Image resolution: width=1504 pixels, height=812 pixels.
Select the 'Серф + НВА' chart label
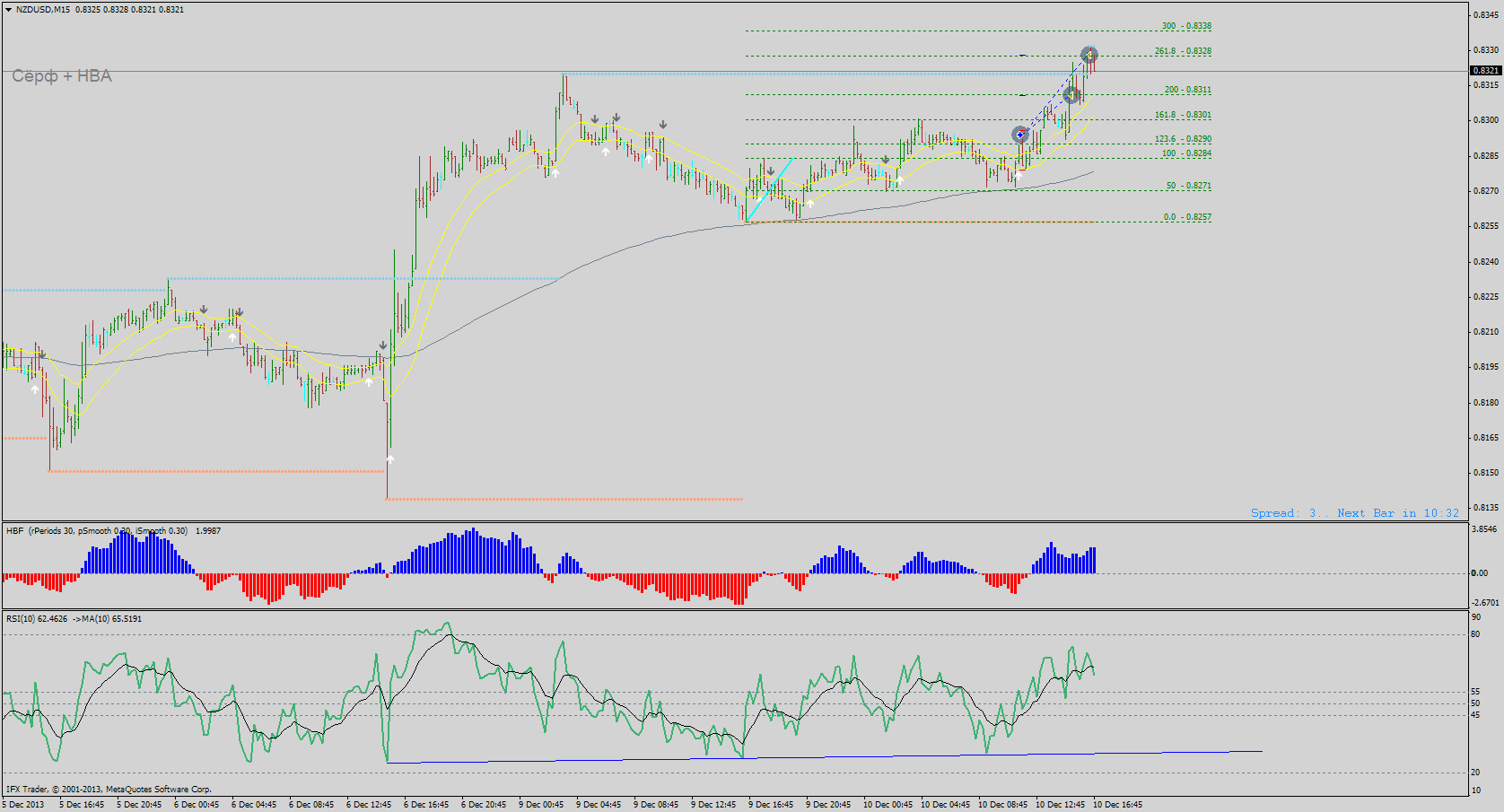[62, 76]
